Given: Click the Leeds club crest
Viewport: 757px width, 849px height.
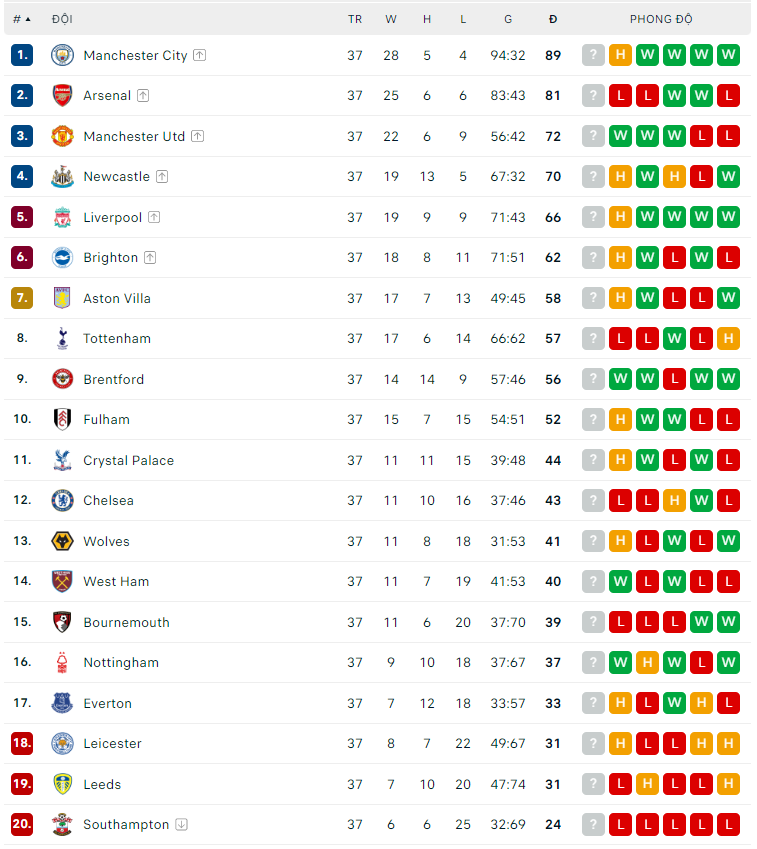Looking at the screenshot, I should 62,784.
